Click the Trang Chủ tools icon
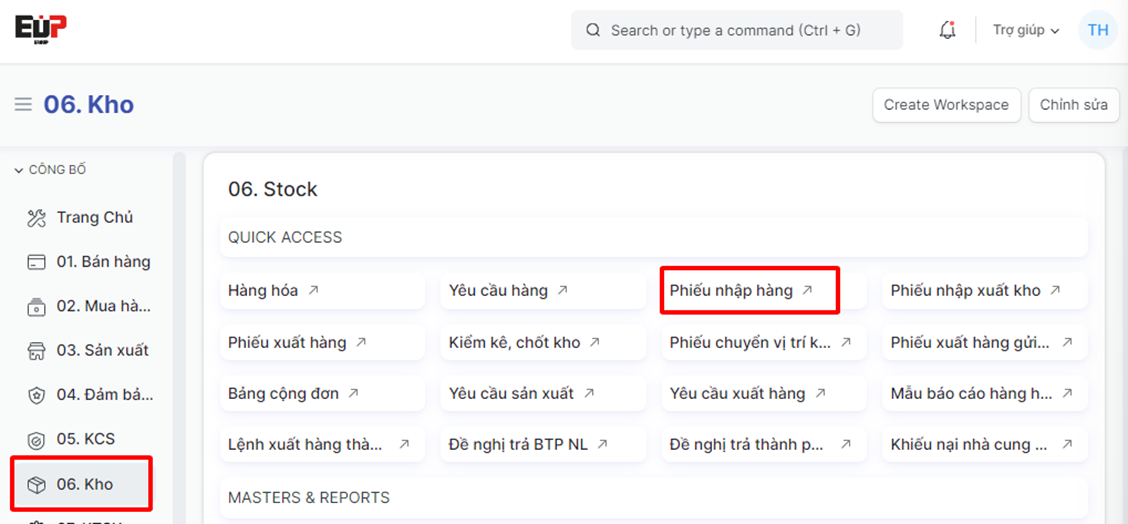1128x524 pixels. click(x=37, y=218)
